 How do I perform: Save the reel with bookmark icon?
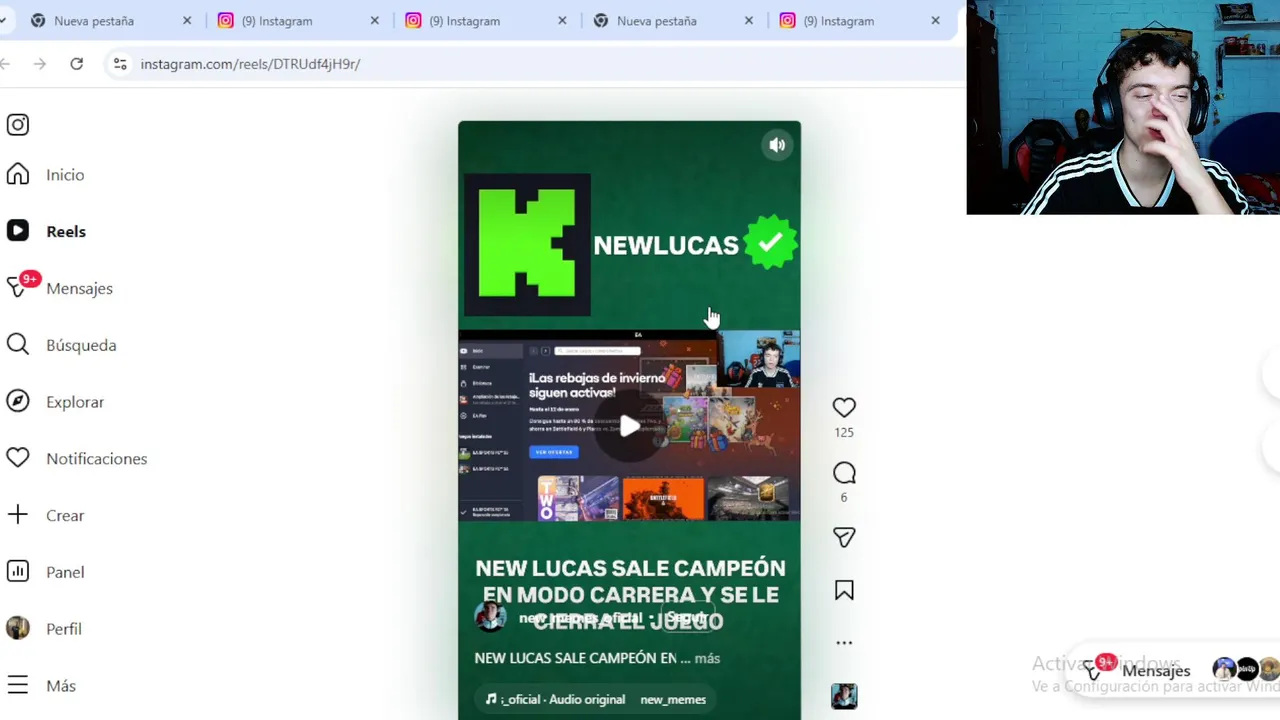(844, 591)
